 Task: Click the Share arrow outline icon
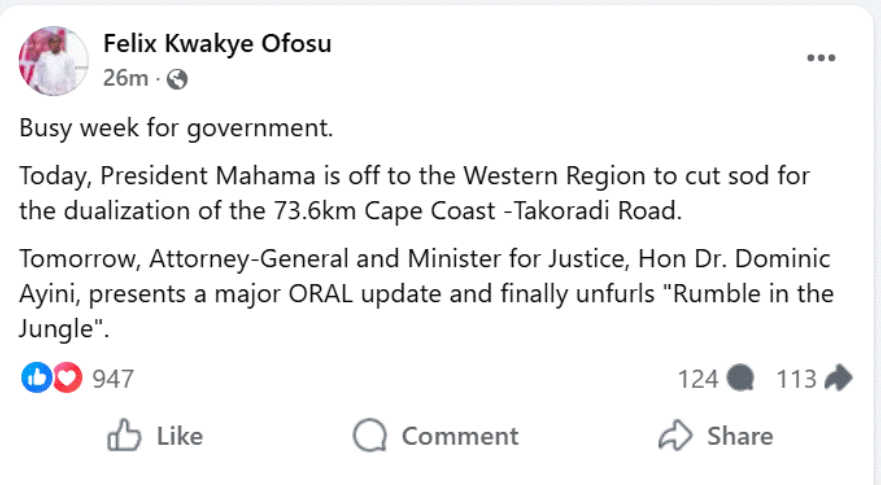pos(676,436)
